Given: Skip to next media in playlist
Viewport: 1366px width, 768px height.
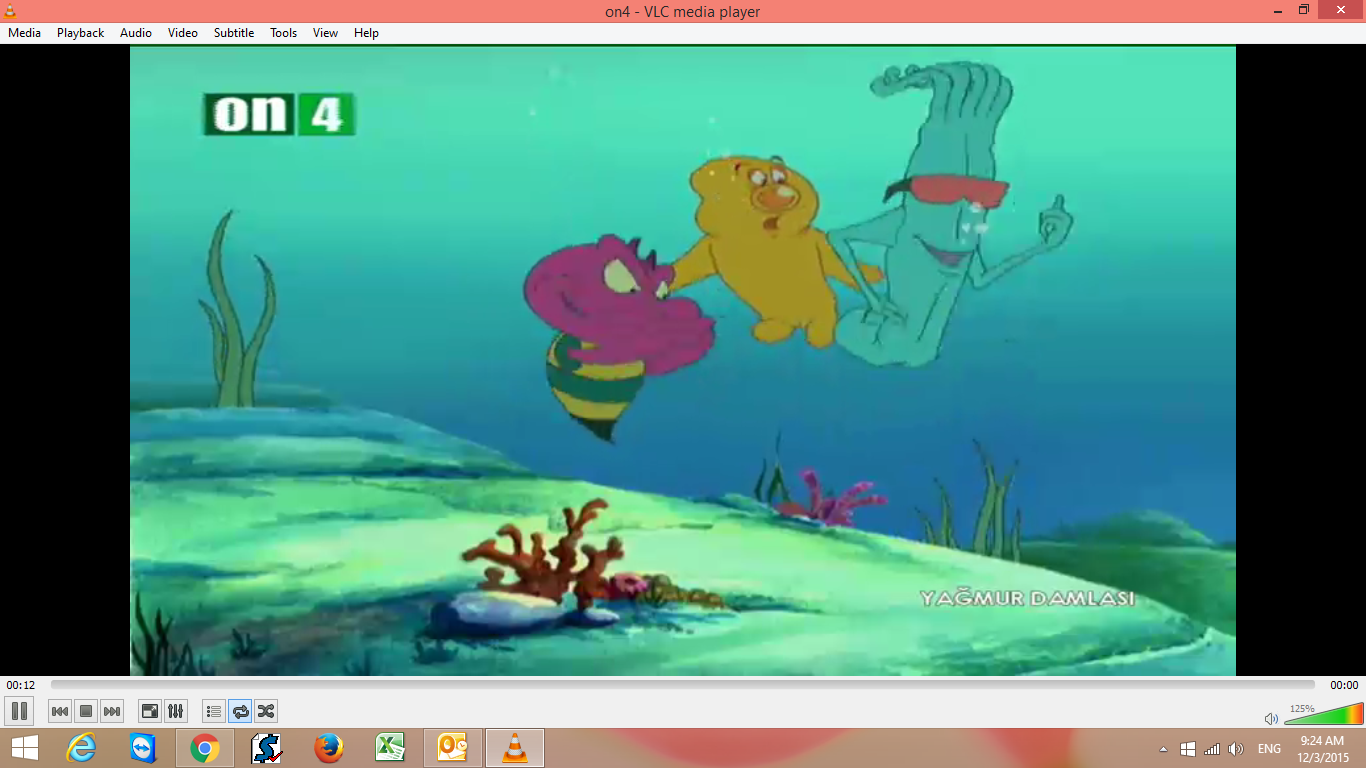Looking at the screenshot, I should pyautogui.click(x=112, y=711).
